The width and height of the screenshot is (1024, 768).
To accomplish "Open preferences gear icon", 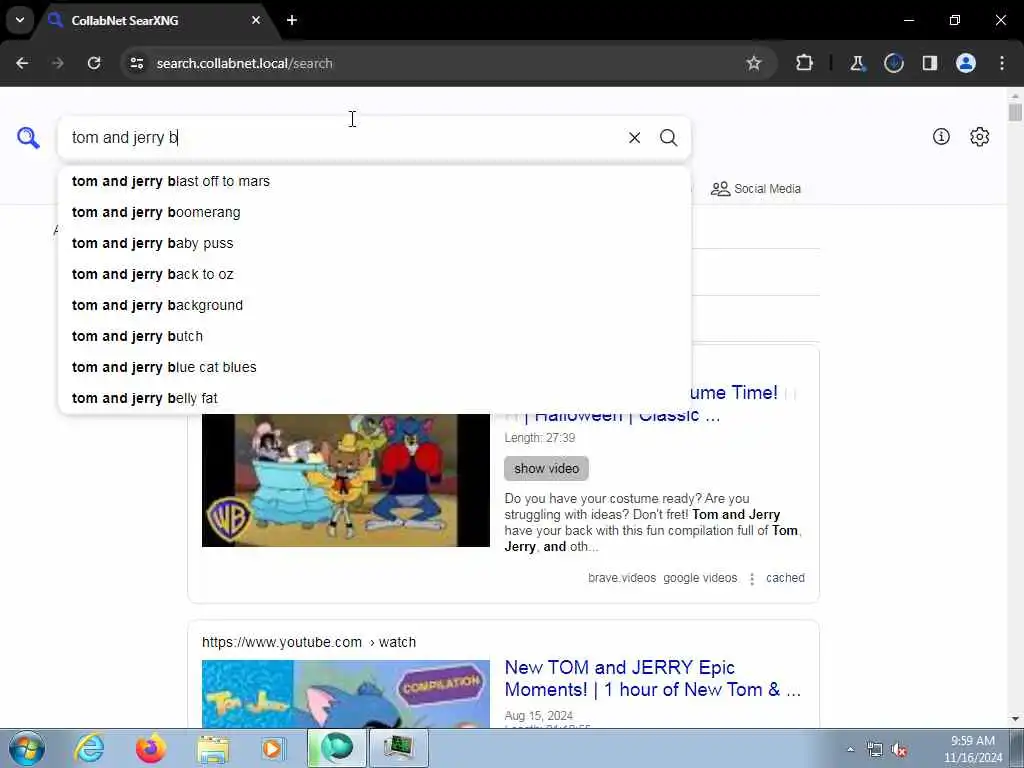I will point(979,136).
